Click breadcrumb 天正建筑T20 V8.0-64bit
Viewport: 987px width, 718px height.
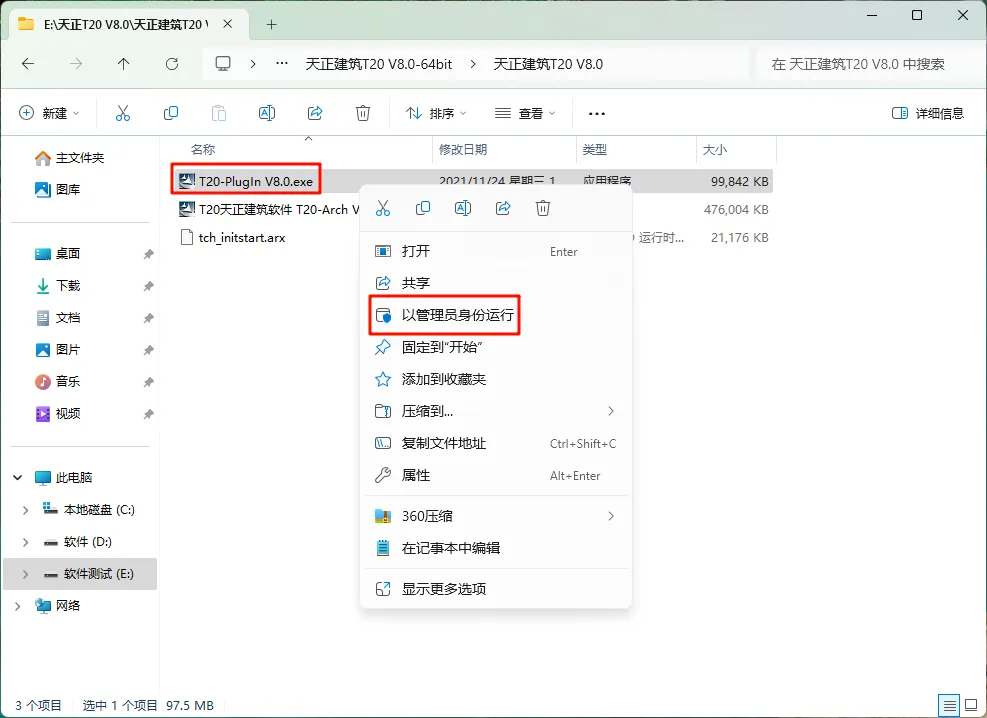click(379, 64)
